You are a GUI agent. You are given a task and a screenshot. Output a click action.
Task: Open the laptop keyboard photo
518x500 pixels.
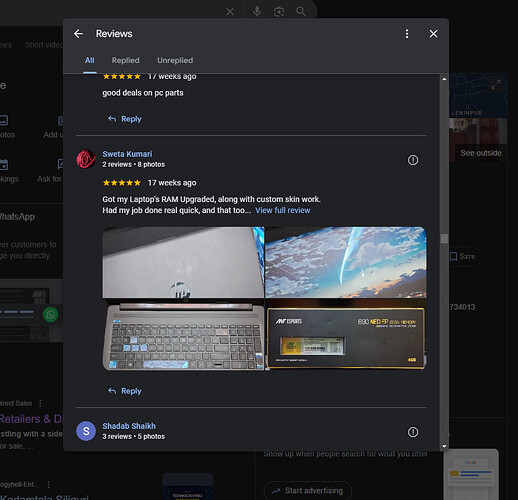pos(183,334)
